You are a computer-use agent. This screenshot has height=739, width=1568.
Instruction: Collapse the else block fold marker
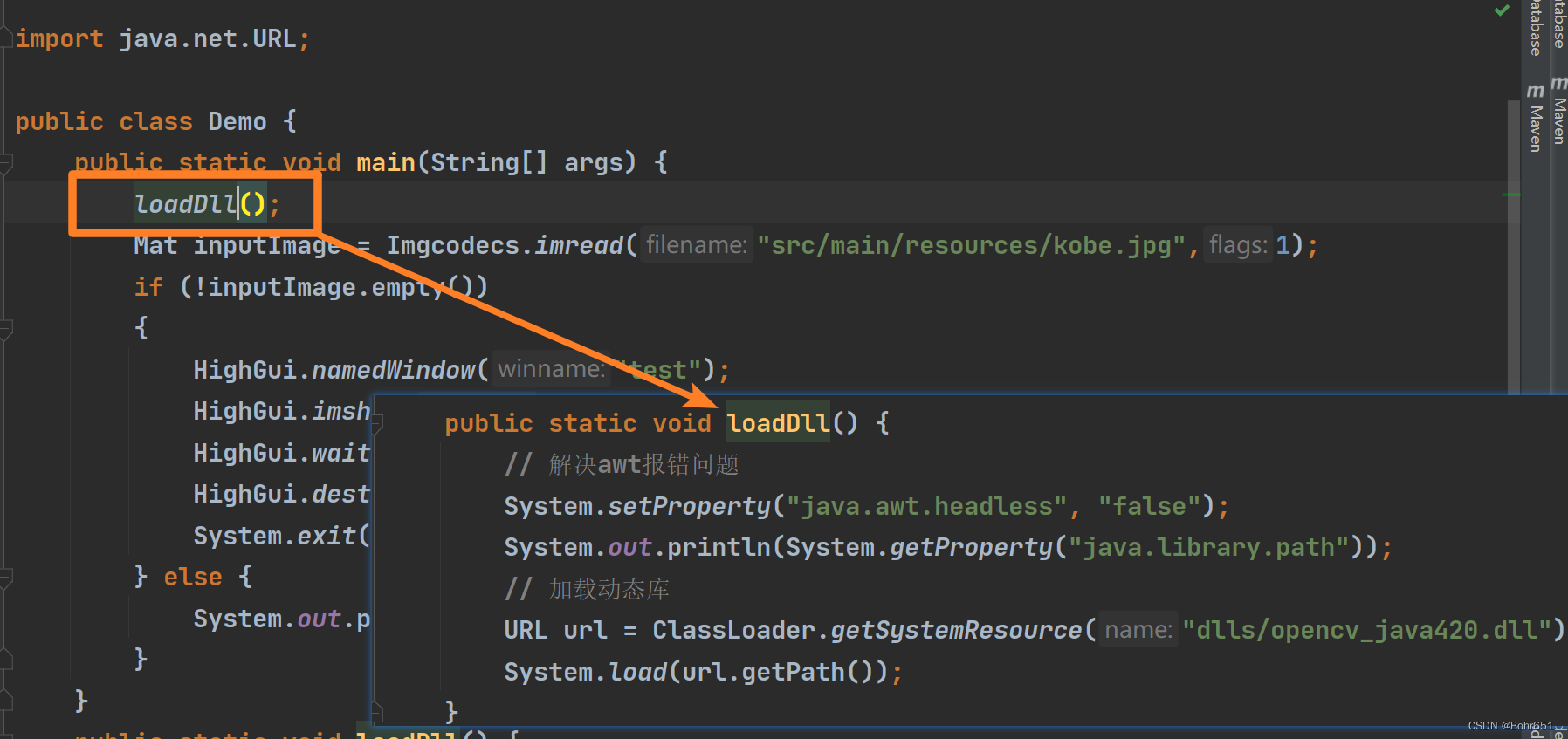click(x=6, y=577)
